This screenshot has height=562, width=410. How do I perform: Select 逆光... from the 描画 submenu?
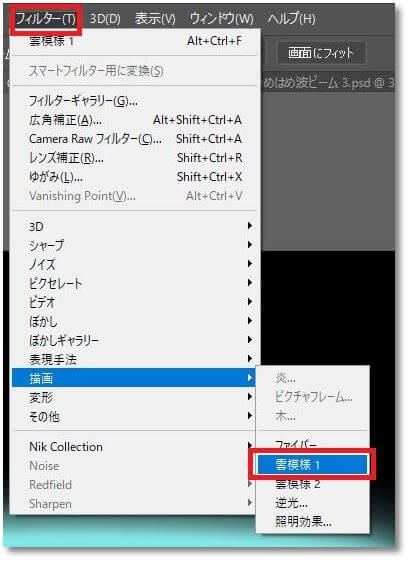312,503
